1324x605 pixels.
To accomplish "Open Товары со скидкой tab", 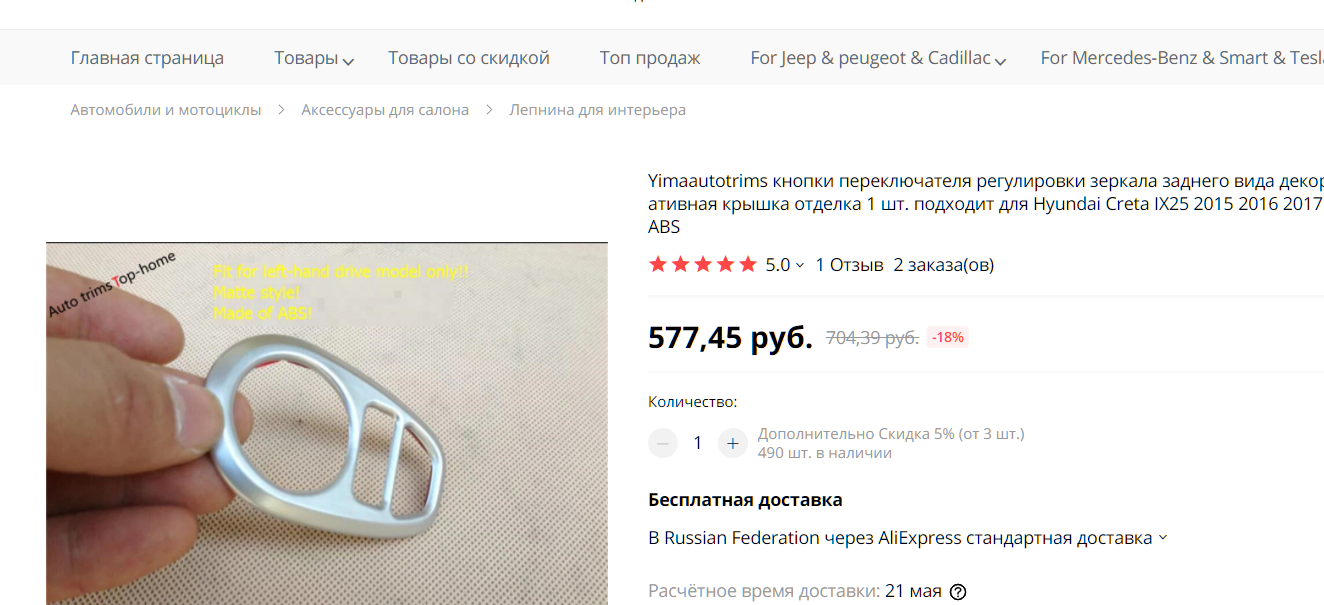I will tap(469, 58).
